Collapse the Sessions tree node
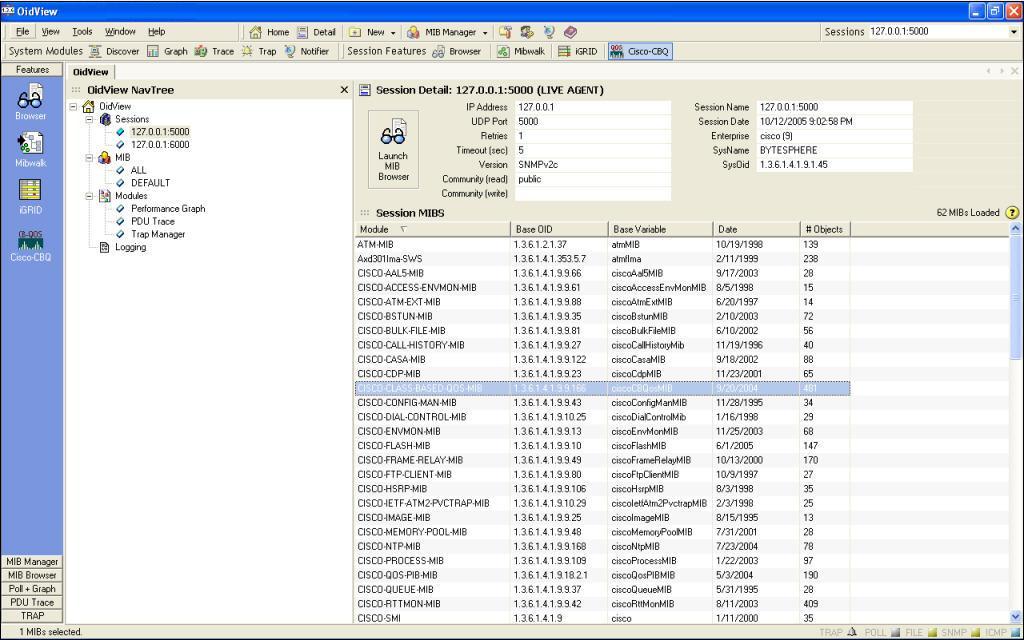 point(91,117)
